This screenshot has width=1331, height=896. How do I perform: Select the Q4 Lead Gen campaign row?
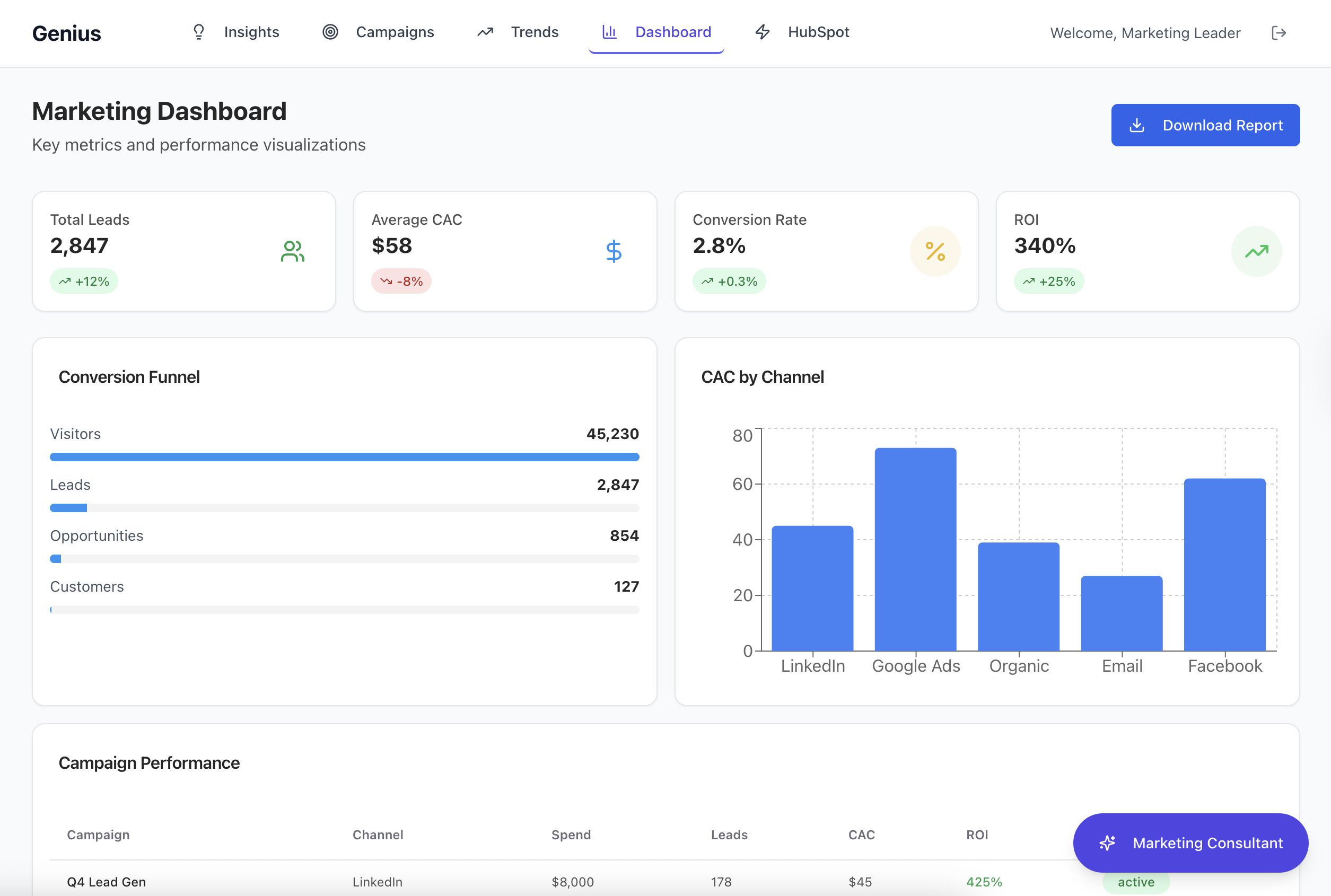(x=666, y=882)
